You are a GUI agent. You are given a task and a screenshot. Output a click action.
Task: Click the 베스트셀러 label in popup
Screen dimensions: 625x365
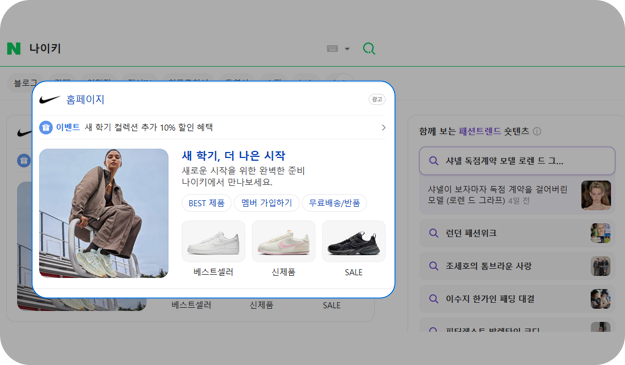point(213,272)
